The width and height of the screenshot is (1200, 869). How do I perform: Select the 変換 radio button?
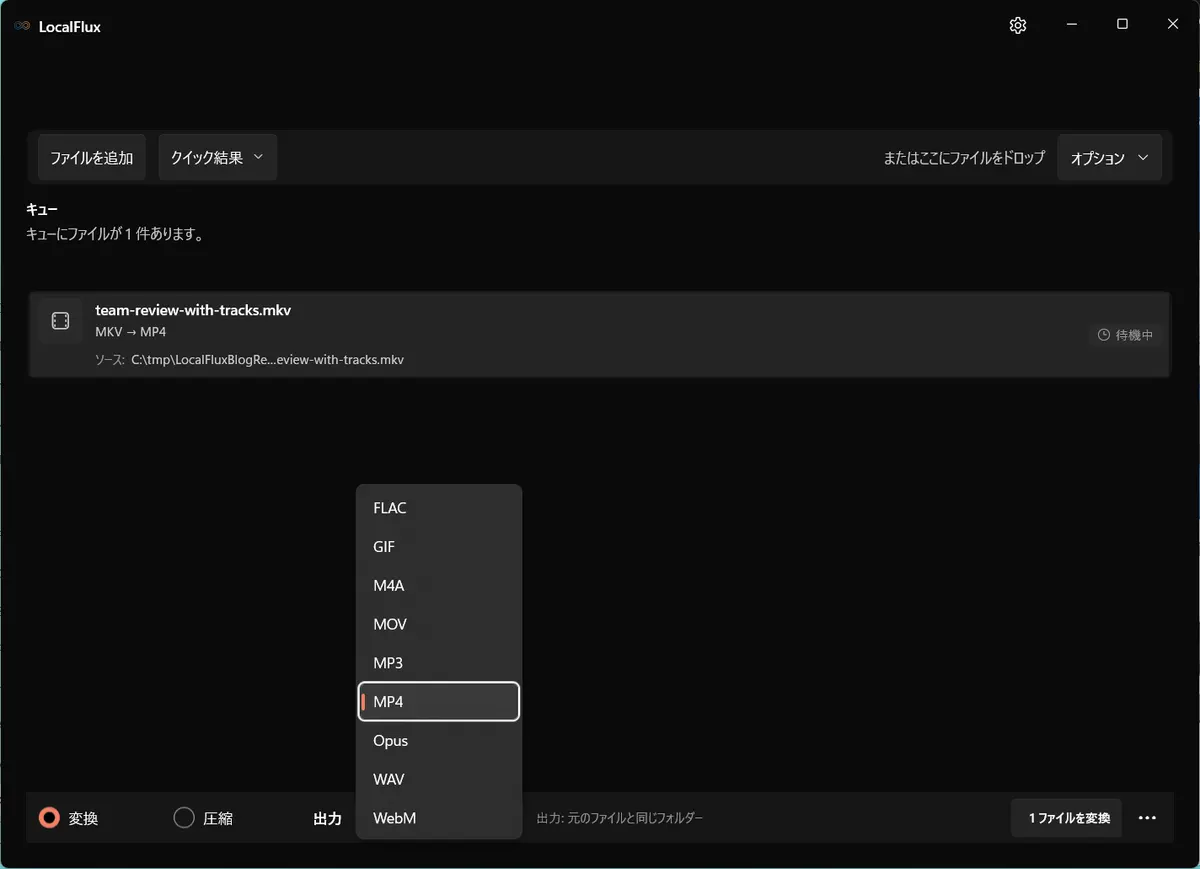click(49, 818)
